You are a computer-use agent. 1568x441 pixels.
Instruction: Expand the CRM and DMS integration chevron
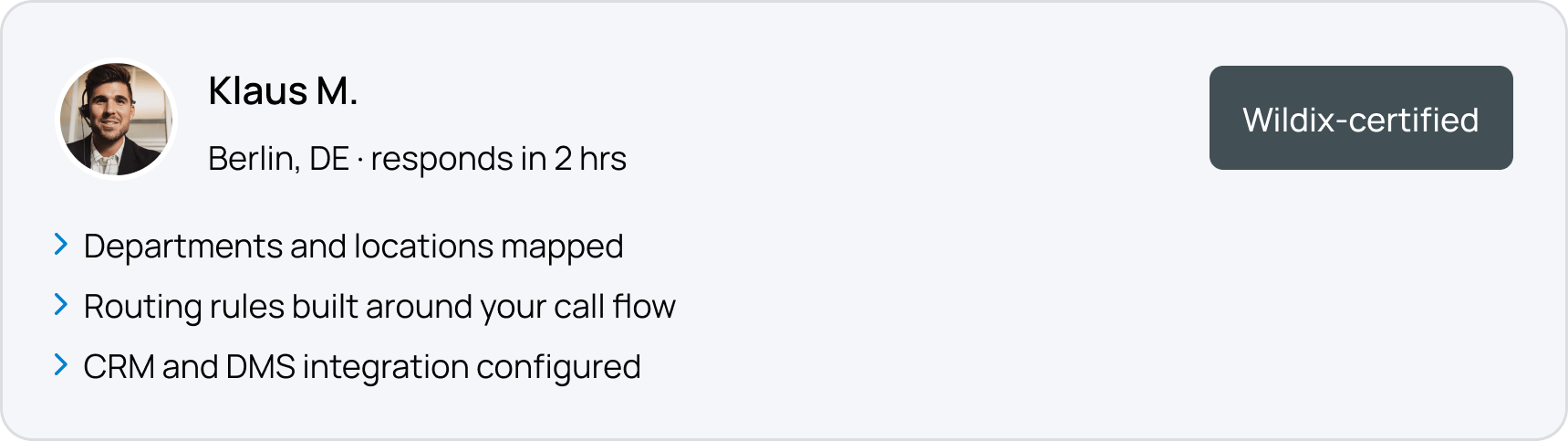[x=61, y=365]
